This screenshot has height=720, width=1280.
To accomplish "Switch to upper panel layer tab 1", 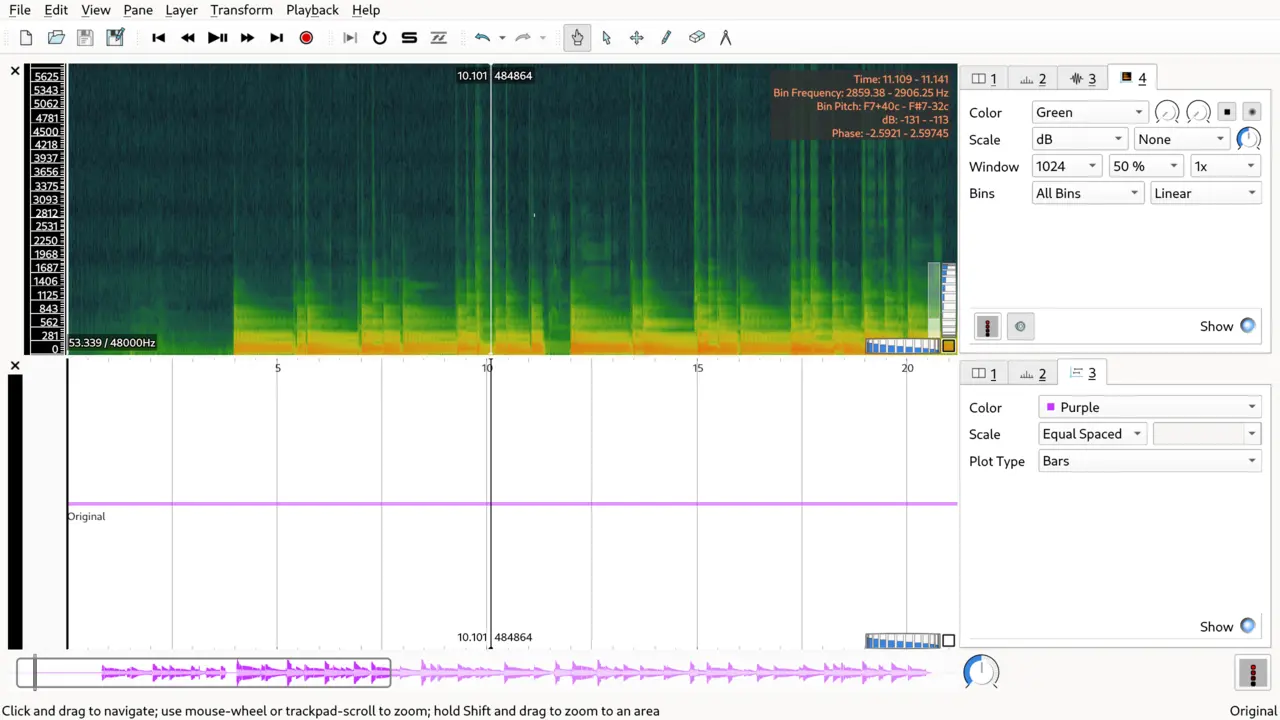I will pyautogui.click(x=984, y=78).
